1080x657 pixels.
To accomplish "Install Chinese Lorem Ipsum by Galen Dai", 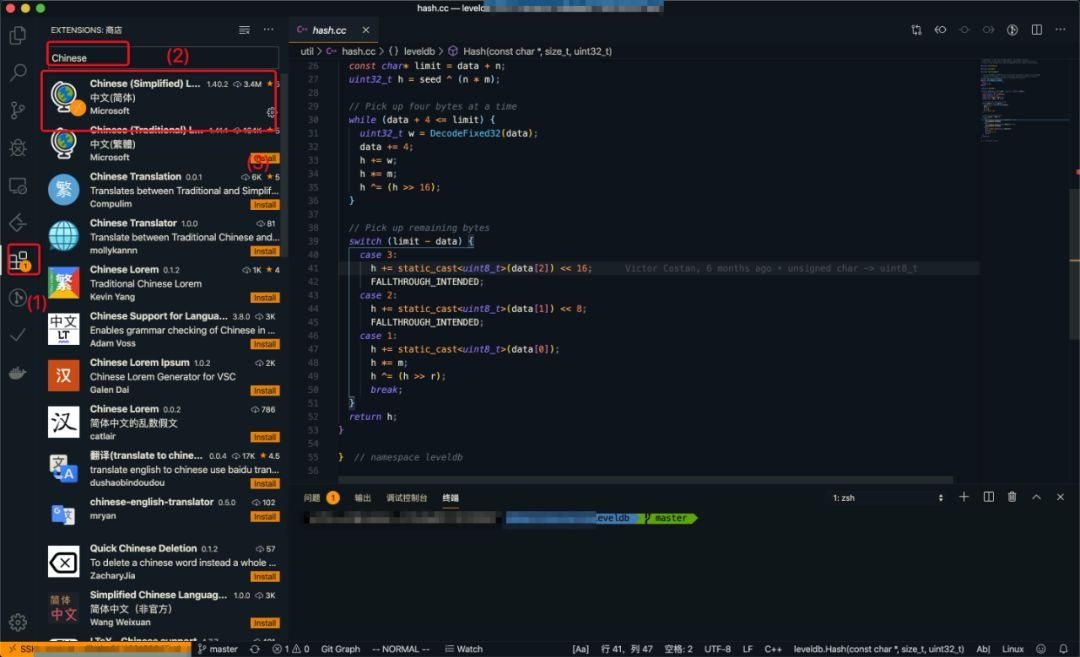I will click(264, 391).
